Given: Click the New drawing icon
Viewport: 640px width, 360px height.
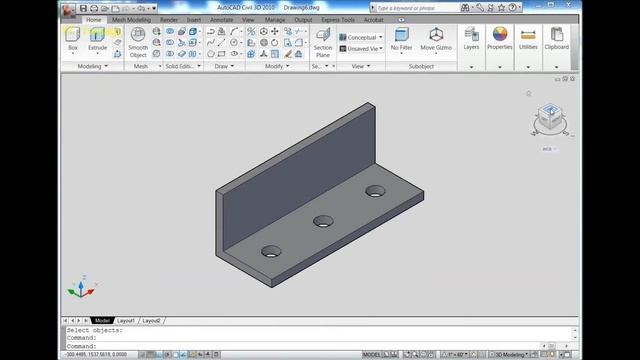Looking at the screenshot, I should point(116,8).
